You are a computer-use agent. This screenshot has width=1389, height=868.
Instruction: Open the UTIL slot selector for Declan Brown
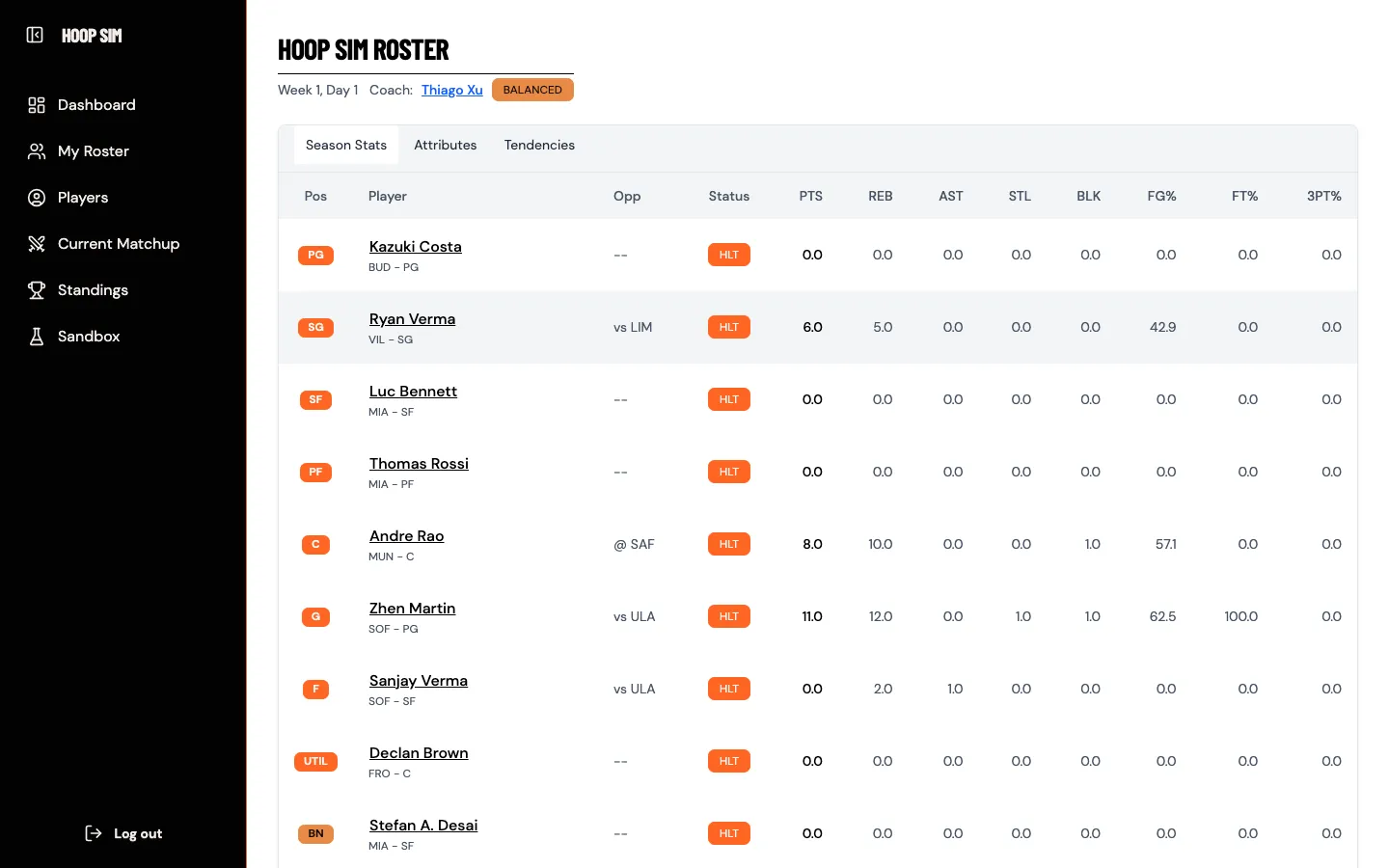coord(315,761)
